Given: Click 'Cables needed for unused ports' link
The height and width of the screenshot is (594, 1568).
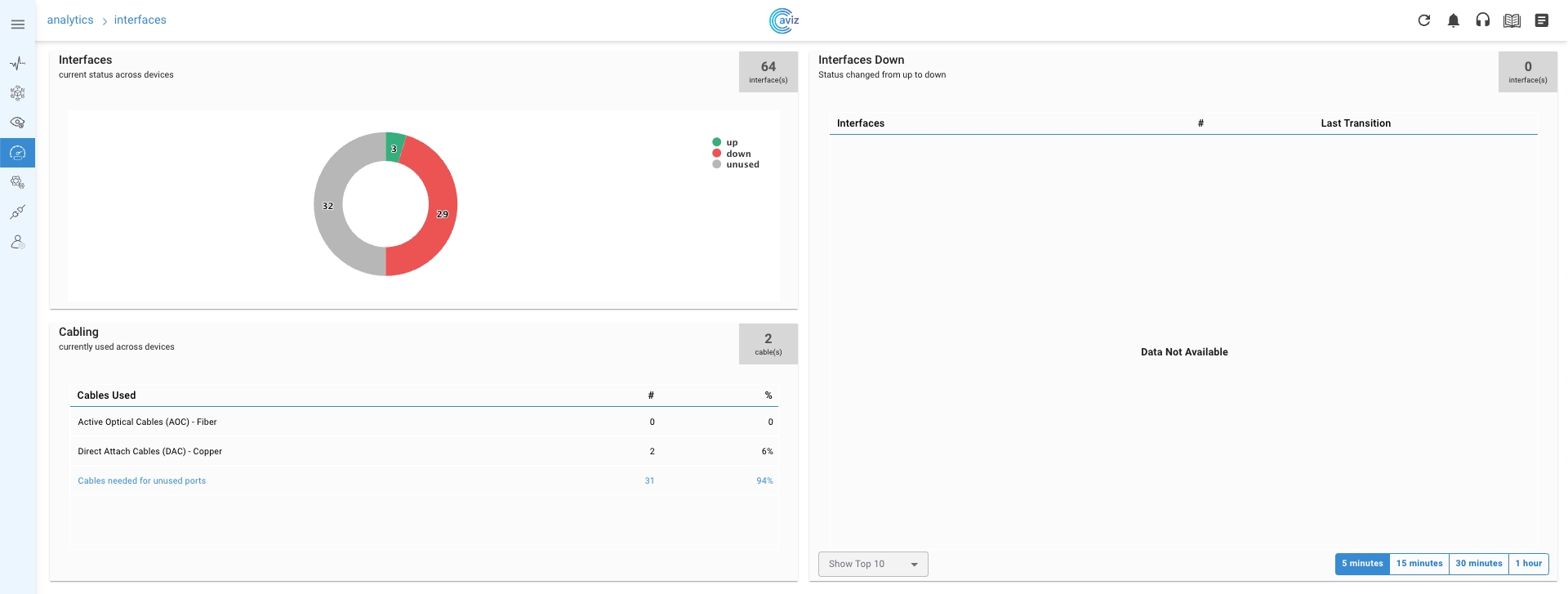Looking at the screenshot, I should (142, 480).
